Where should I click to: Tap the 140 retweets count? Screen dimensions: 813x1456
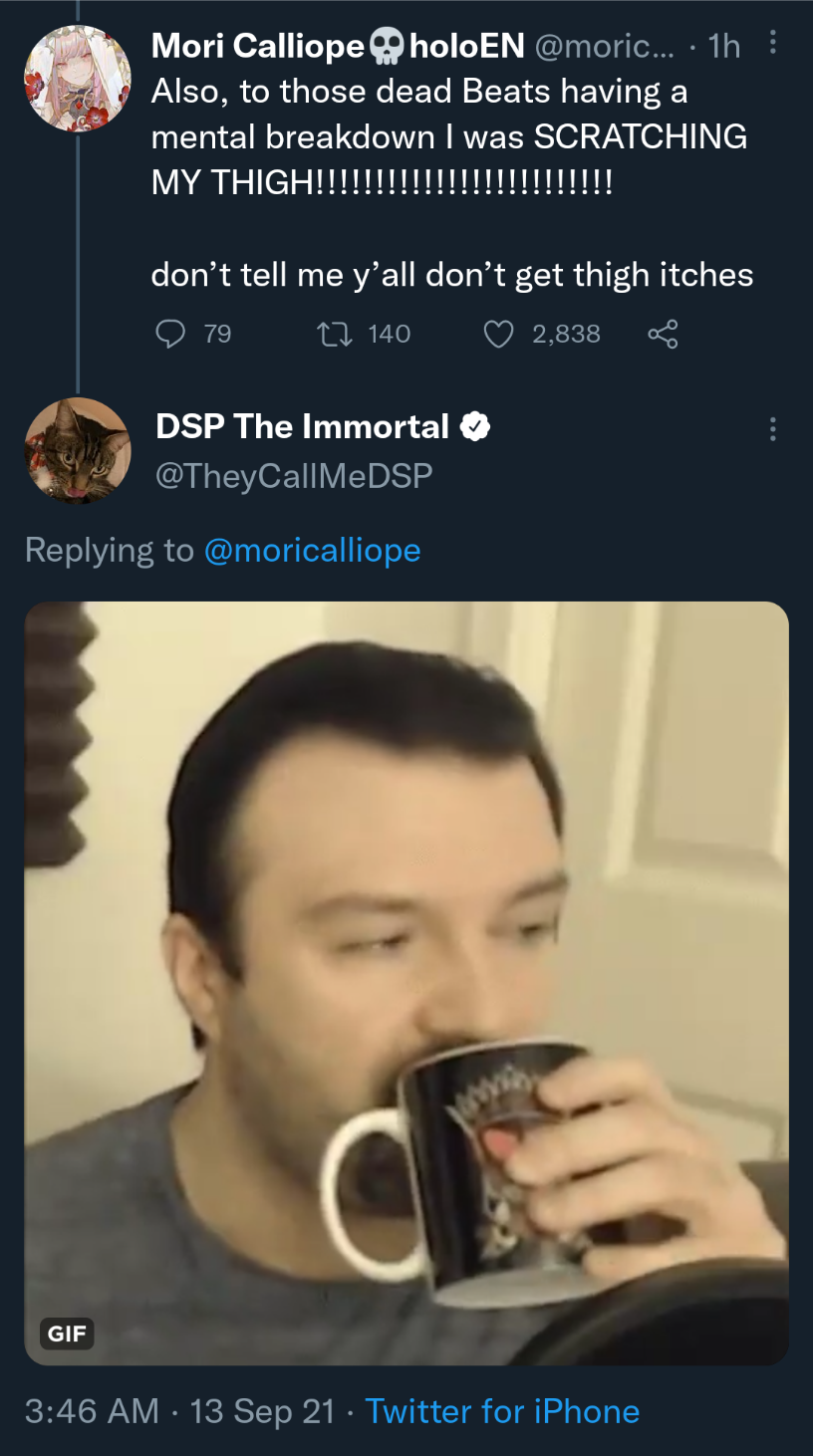pyautogui.click(x=389, y=334)
